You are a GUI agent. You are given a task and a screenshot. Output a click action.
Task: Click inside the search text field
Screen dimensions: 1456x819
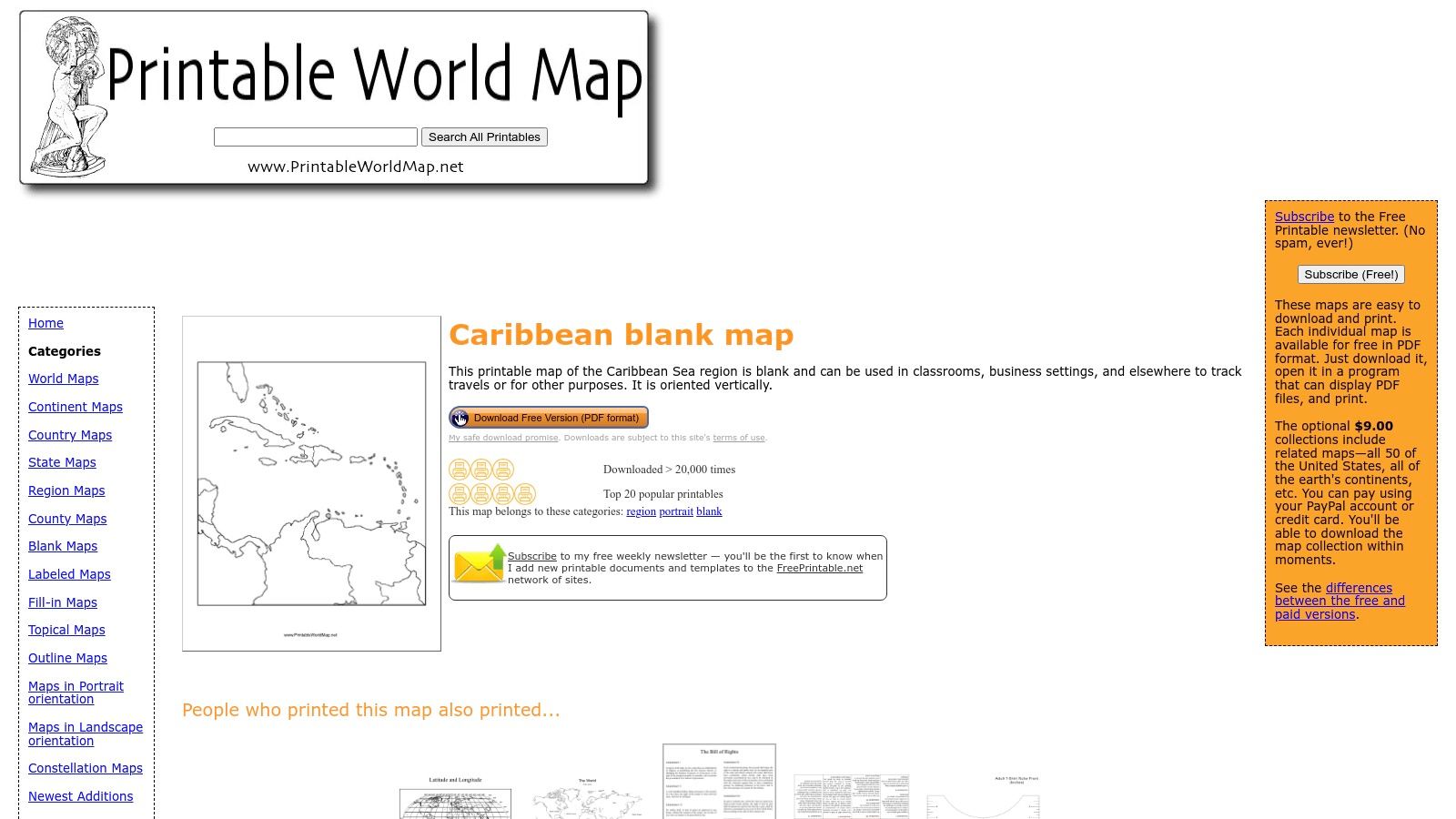coord(314,136)
